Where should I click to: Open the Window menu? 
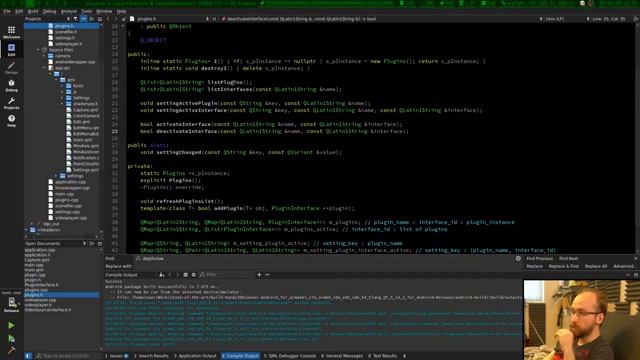(104, 11)
